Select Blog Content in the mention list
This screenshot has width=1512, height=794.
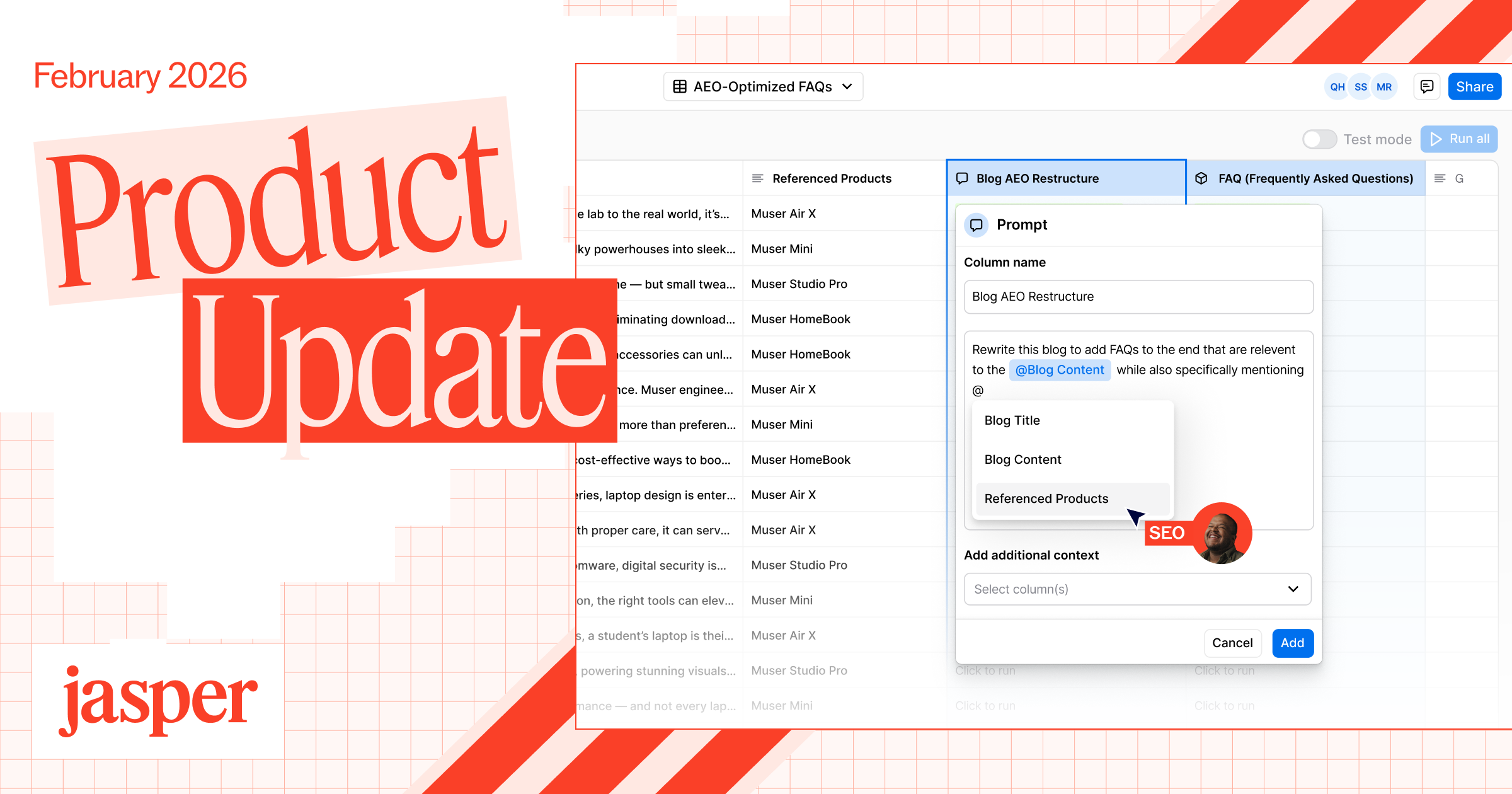tap(1022, 459)
